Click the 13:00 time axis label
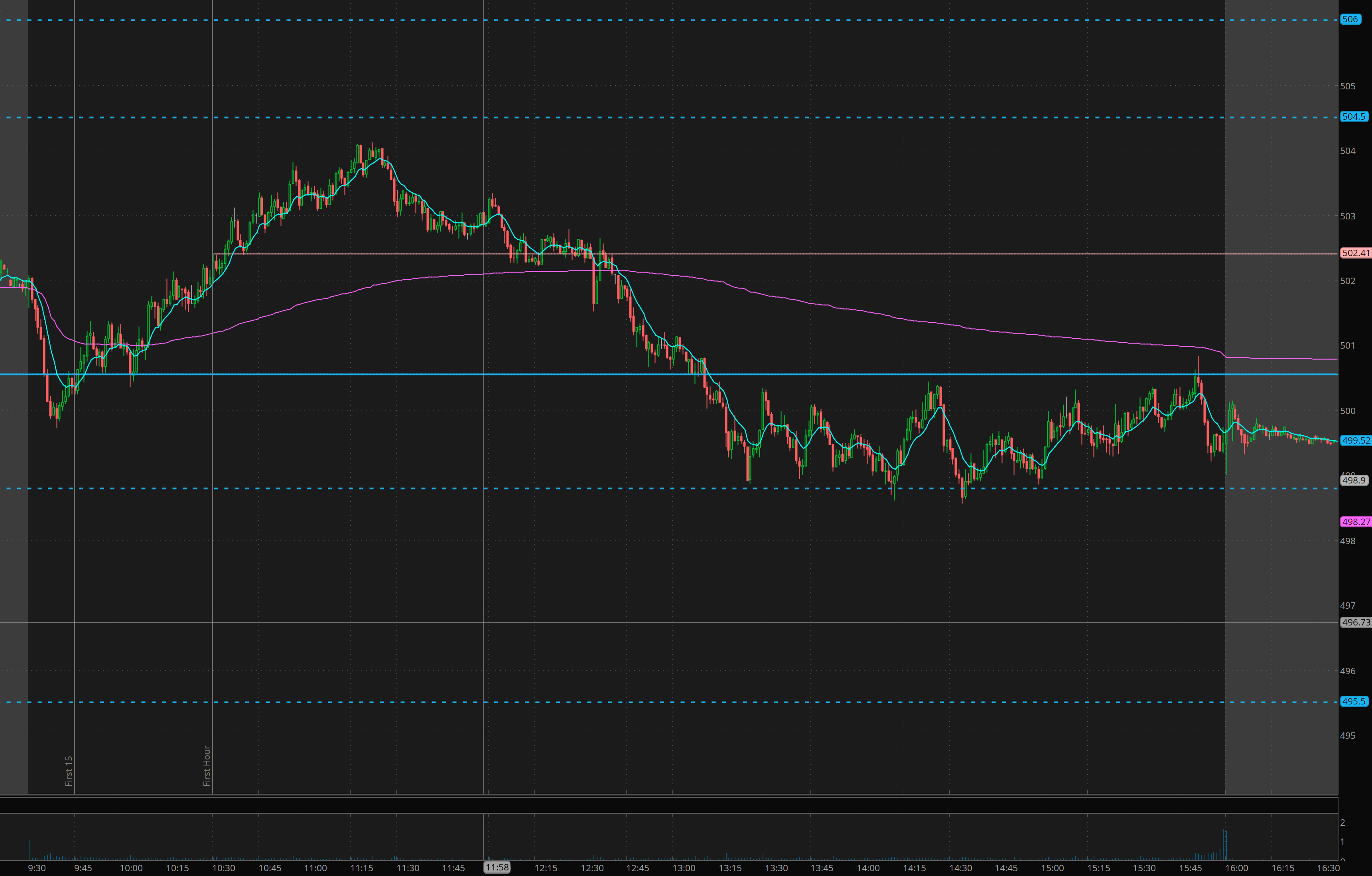The width and height of the screenshot is (1372, 876). pyautogui.click(x=684, y=868)
